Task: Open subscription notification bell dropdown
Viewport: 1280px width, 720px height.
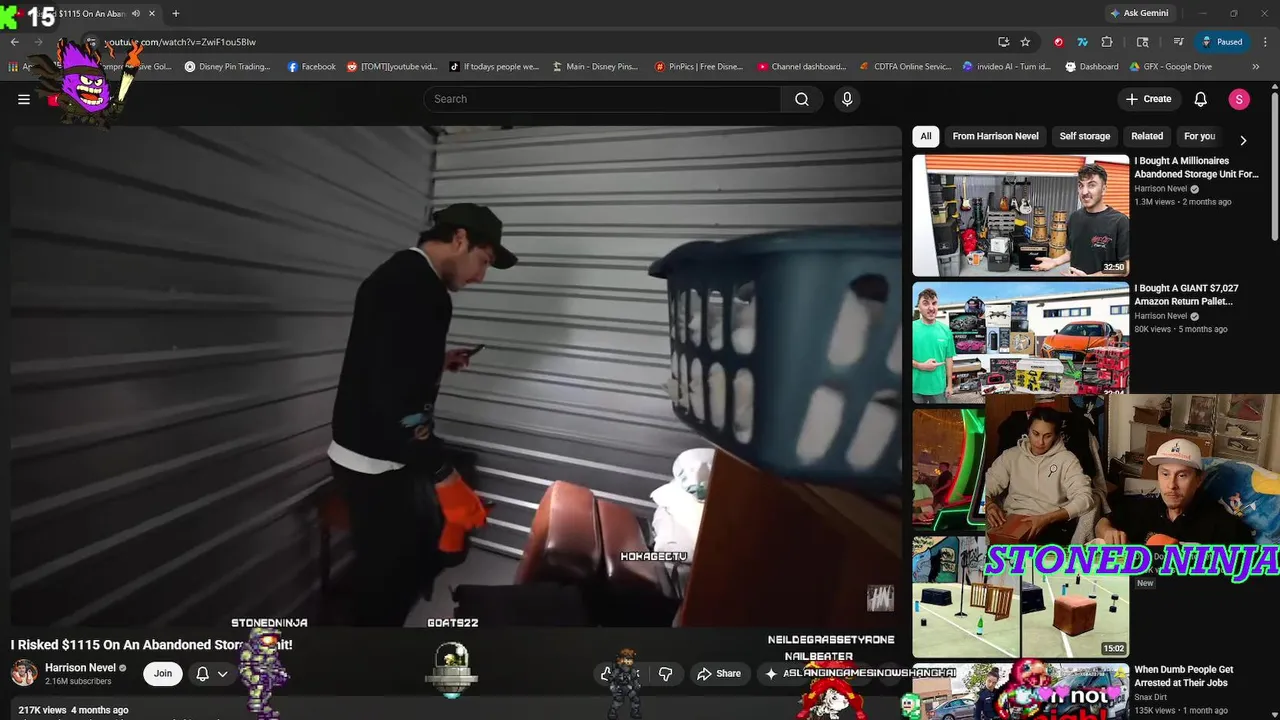Action: pyautogui.click(x=211, y=673)
